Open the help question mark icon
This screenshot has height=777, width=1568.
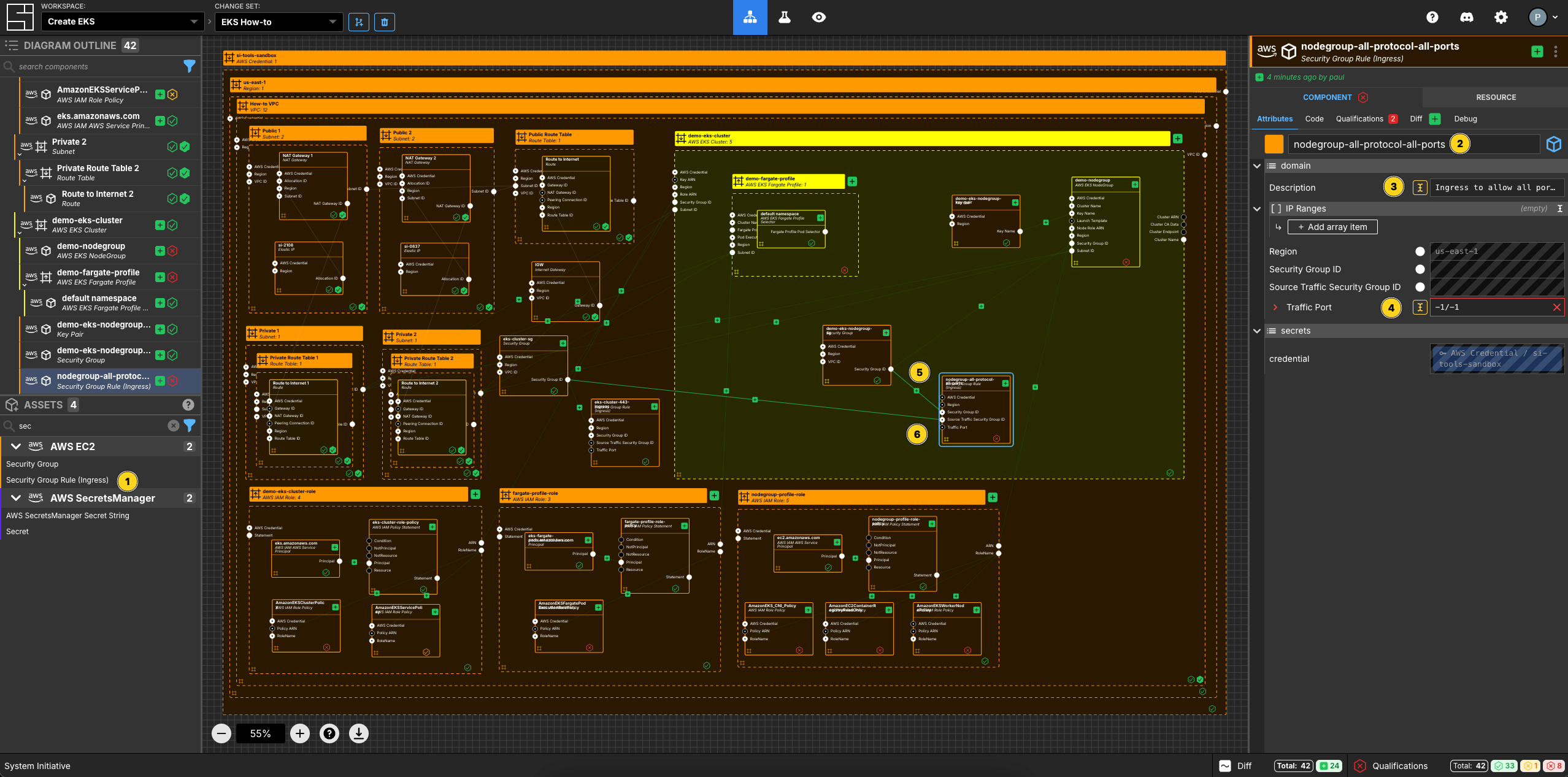point(1432,17)
